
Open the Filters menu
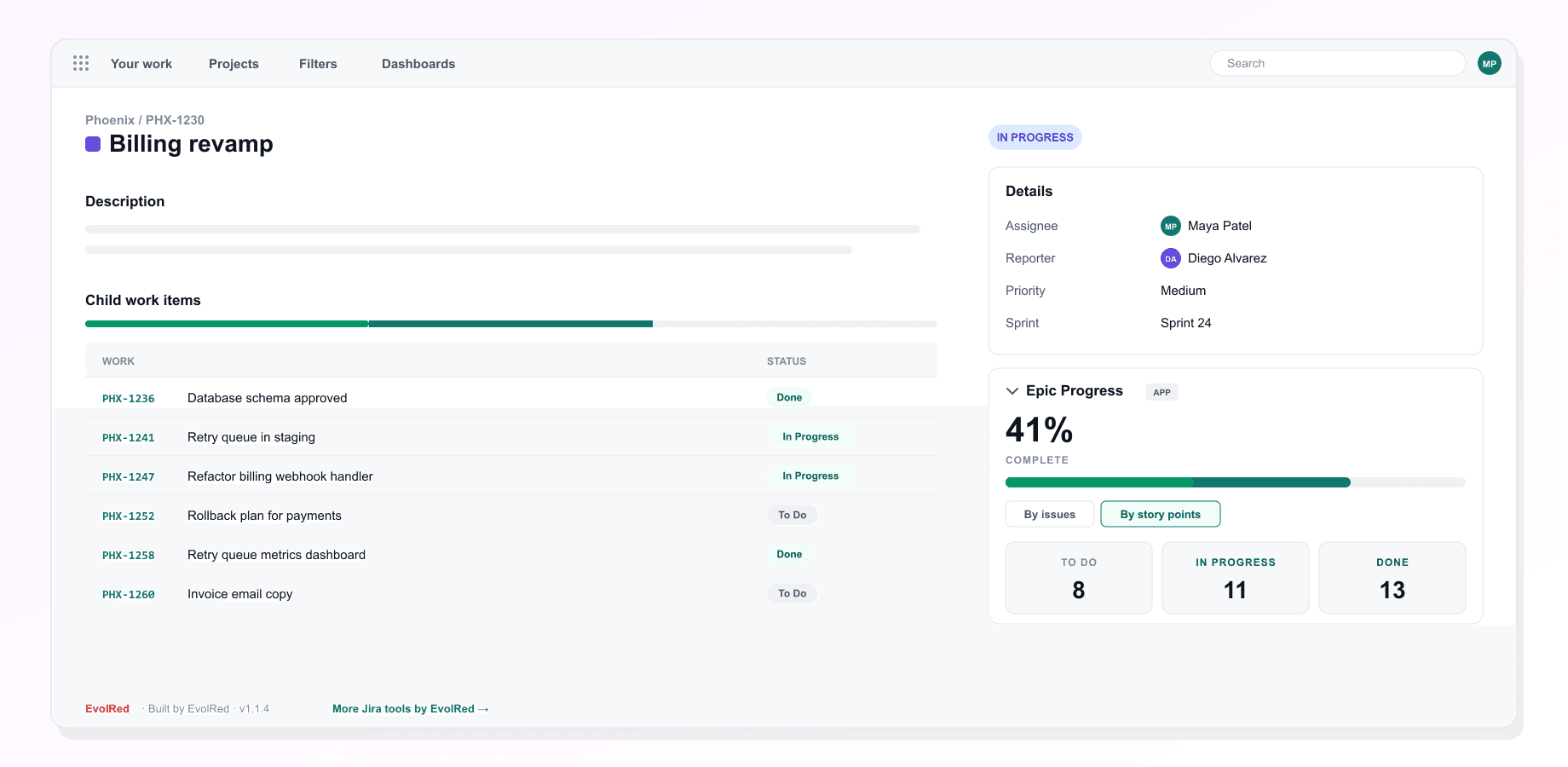(x=318, y=64)
